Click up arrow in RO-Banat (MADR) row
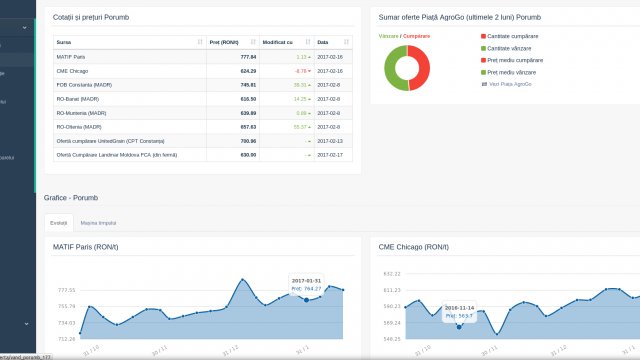This screenshot has height=360, width=640. 309,99
